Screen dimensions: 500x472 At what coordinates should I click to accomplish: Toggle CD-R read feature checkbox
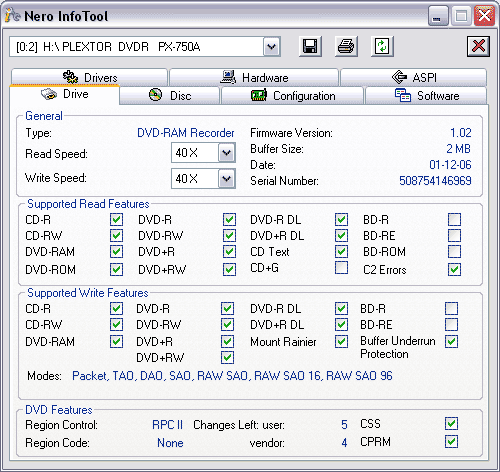coord(116,220)
